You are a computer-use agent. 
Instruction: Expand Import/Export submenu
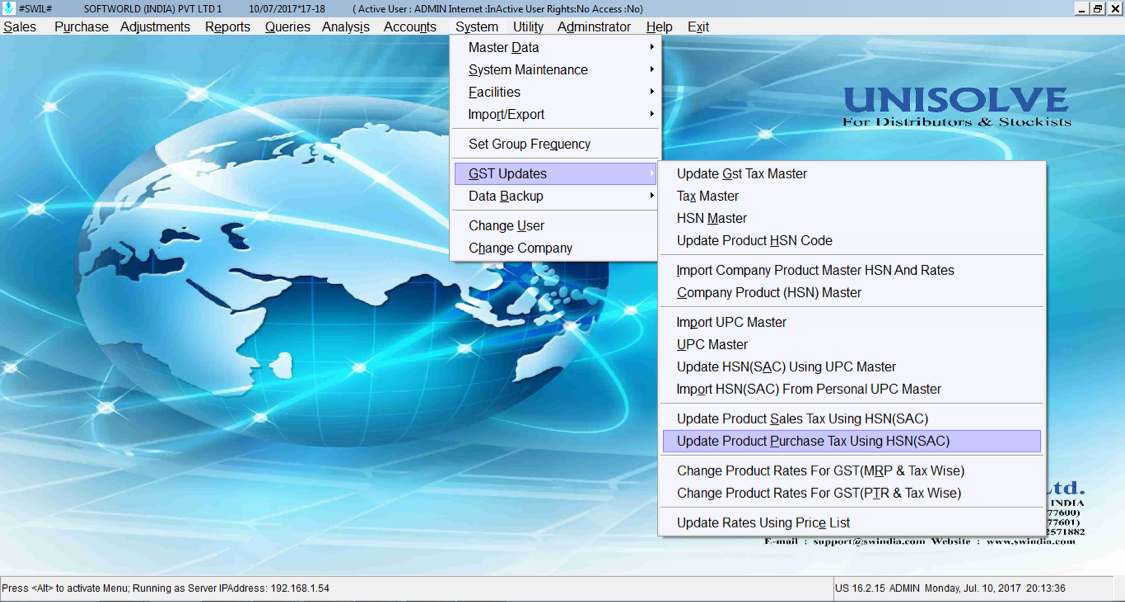[555, 114]
